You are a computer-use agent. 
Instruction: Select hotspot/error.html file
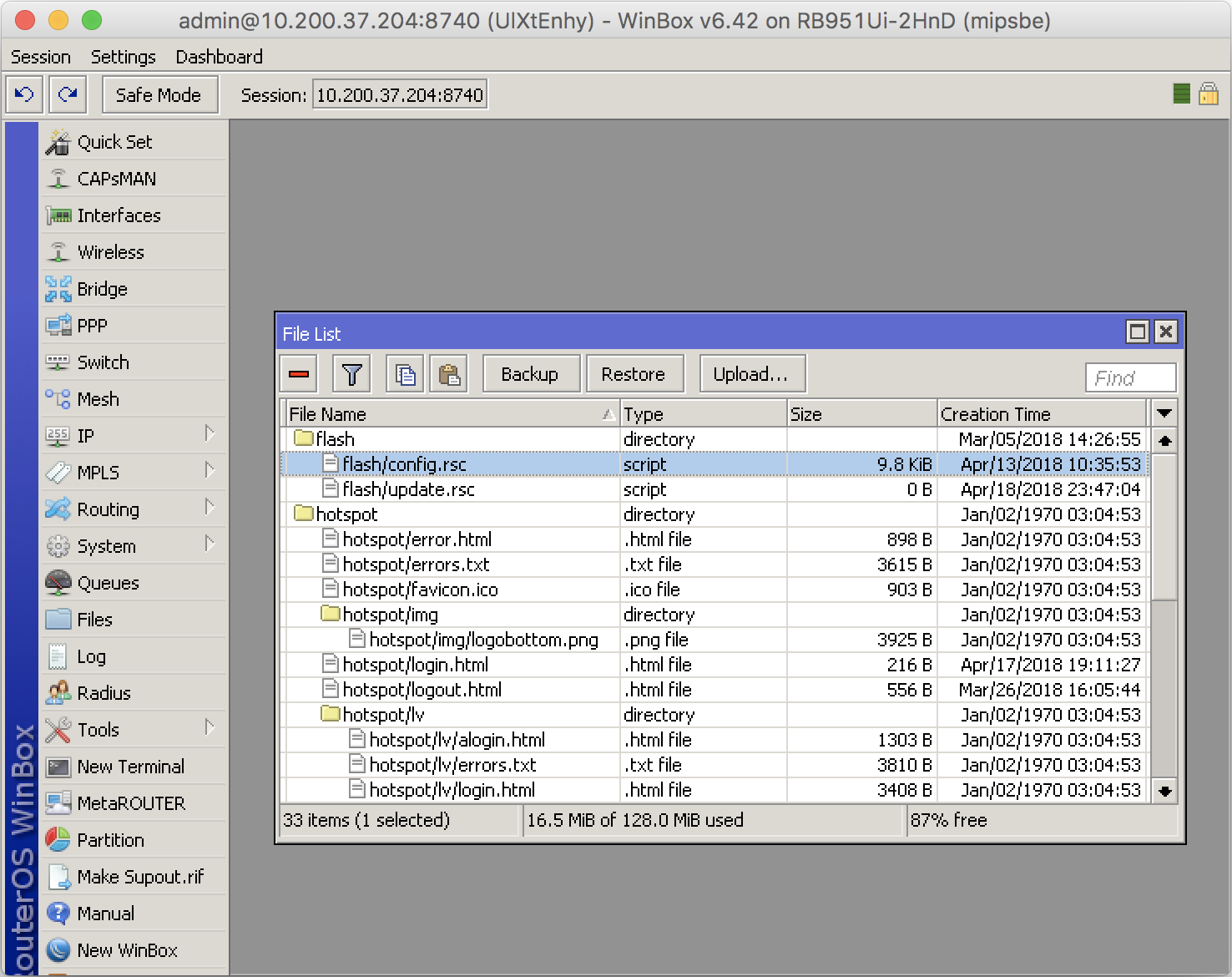click(716, 539)
